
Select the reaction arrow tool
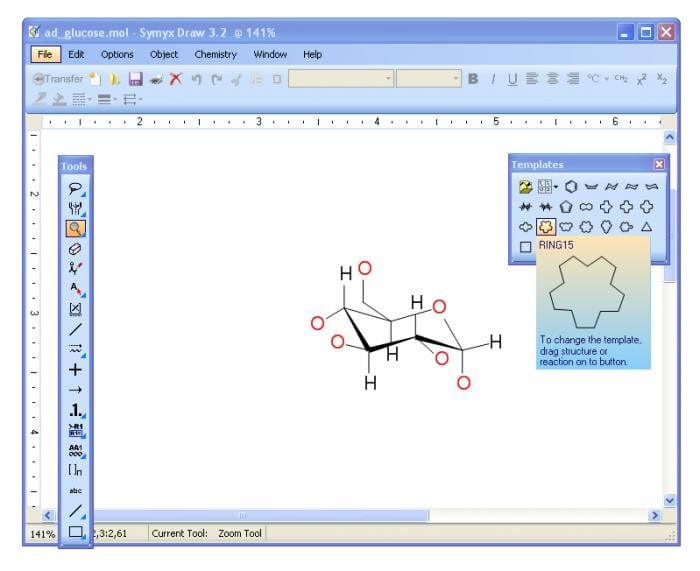click(75, 390)
